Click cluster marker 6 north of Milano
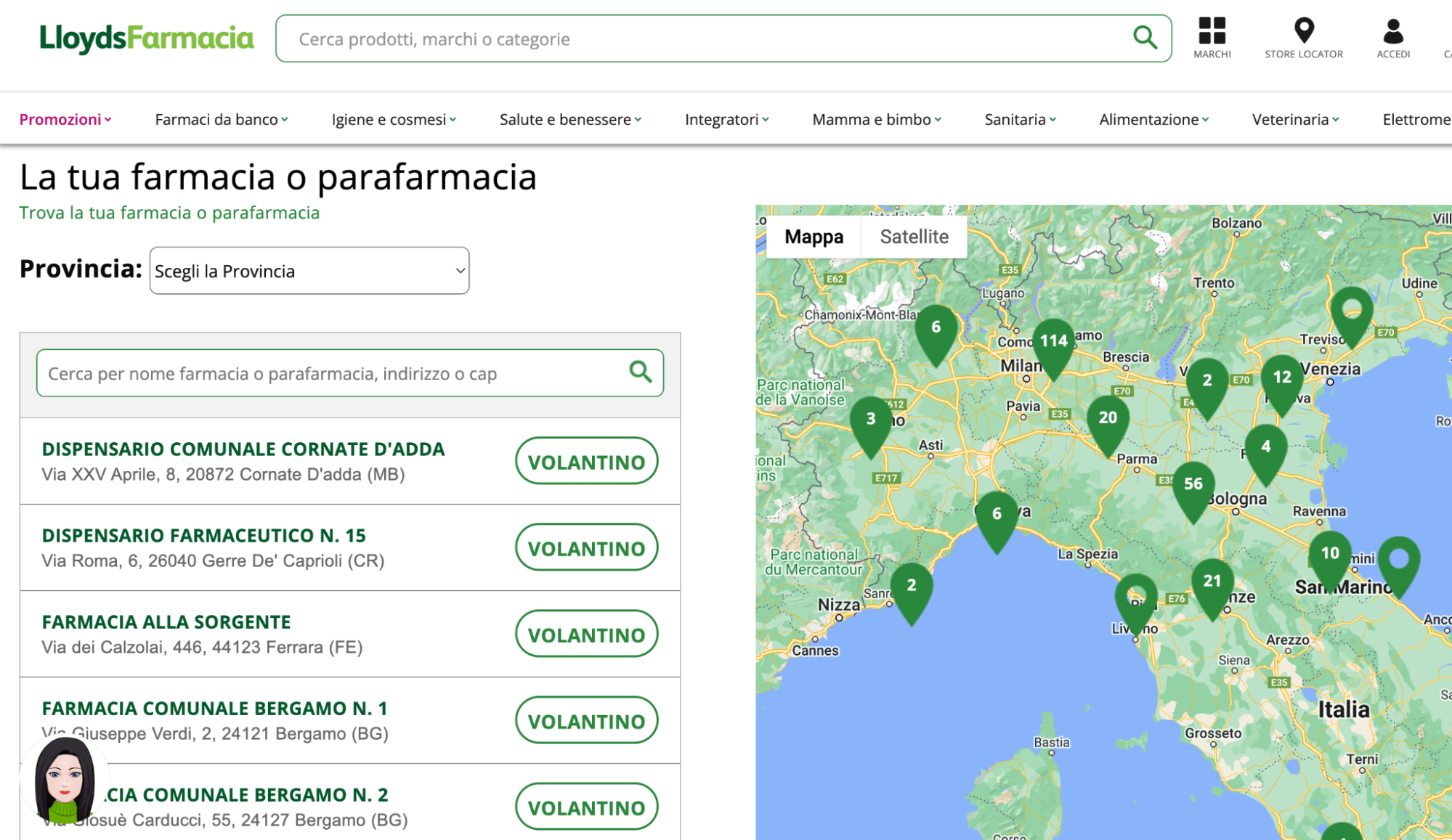 (x=936, y=335)
